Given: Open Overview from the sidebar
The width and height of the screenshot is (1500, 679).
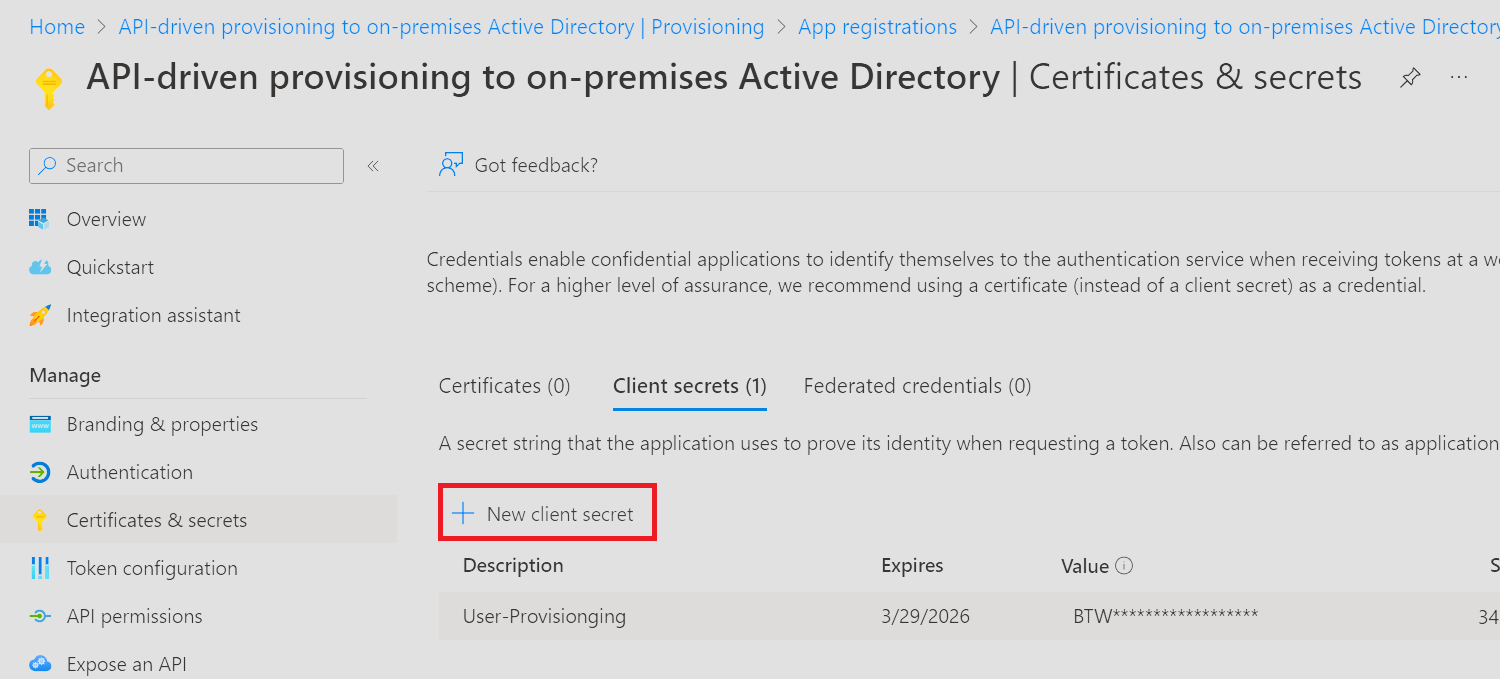Looking at the screenshot, I should click(x=106, y=219).
